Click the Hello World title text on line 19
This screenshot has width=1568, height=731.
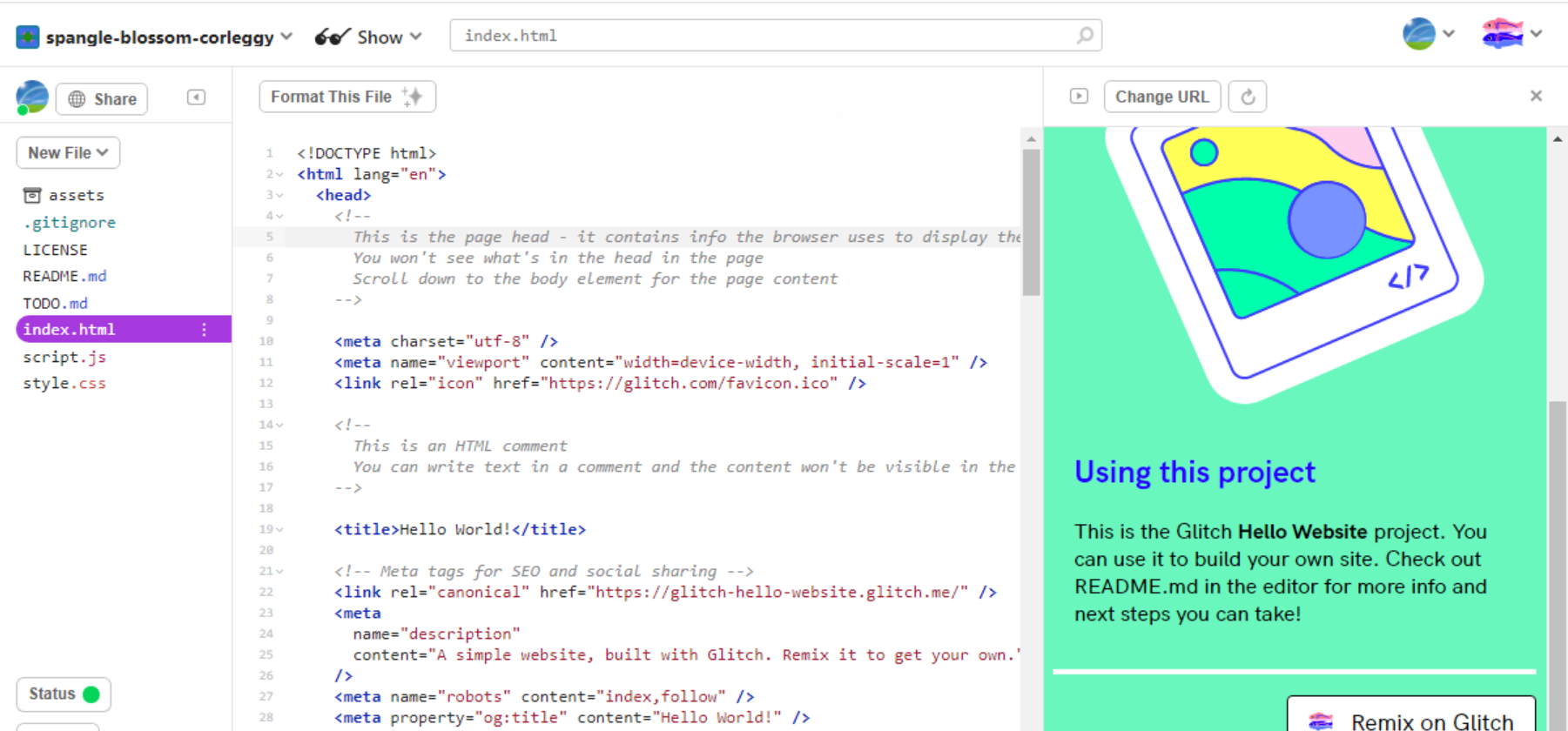[455, 529]
